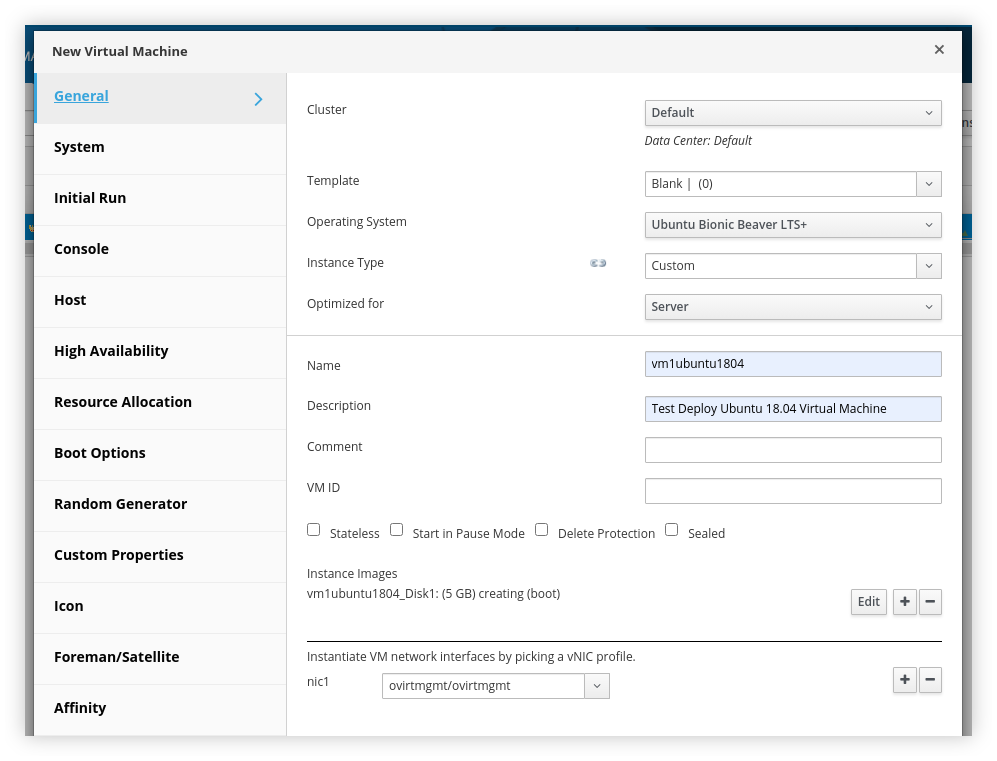Turn on Delete Protection
The height and width of the screenshot is (761, 997).
(542, 530)
